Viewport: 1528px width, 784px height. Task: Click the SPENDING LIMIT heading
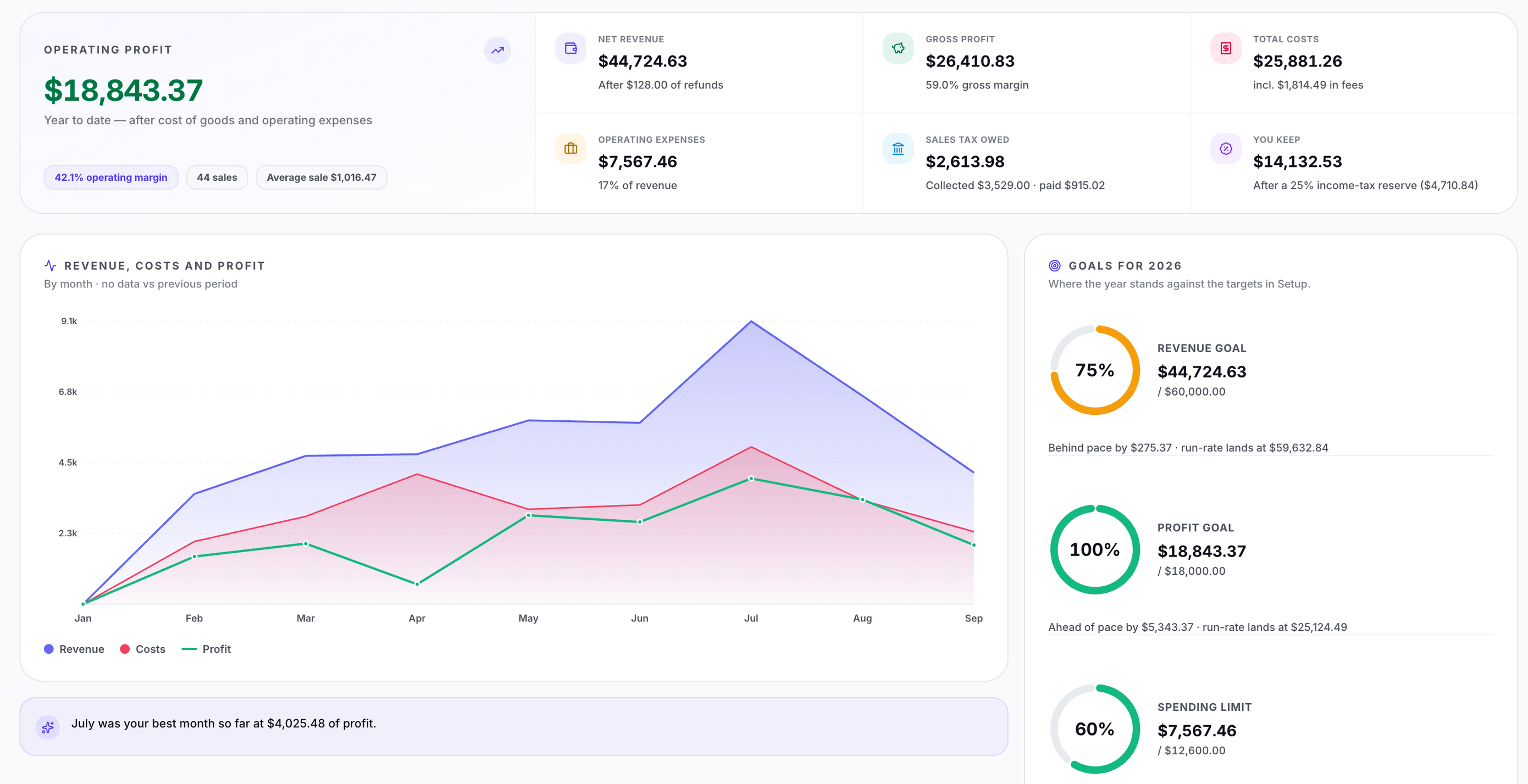click(1204, 707)
